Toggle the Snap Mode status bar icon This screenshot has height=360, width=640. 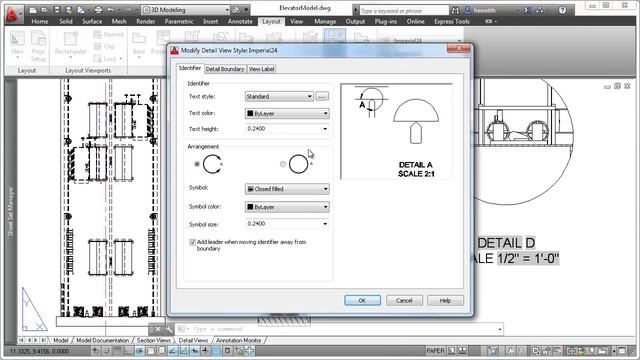point(106,351)
